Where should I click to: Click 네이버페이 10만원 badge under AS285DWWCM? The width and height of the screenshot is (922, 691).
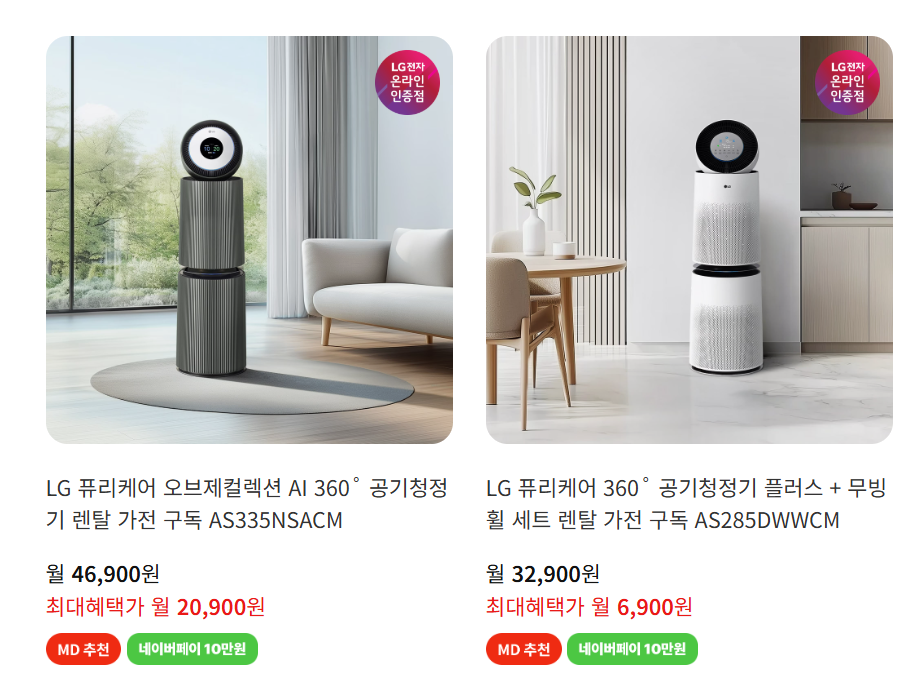pos(632,649)
